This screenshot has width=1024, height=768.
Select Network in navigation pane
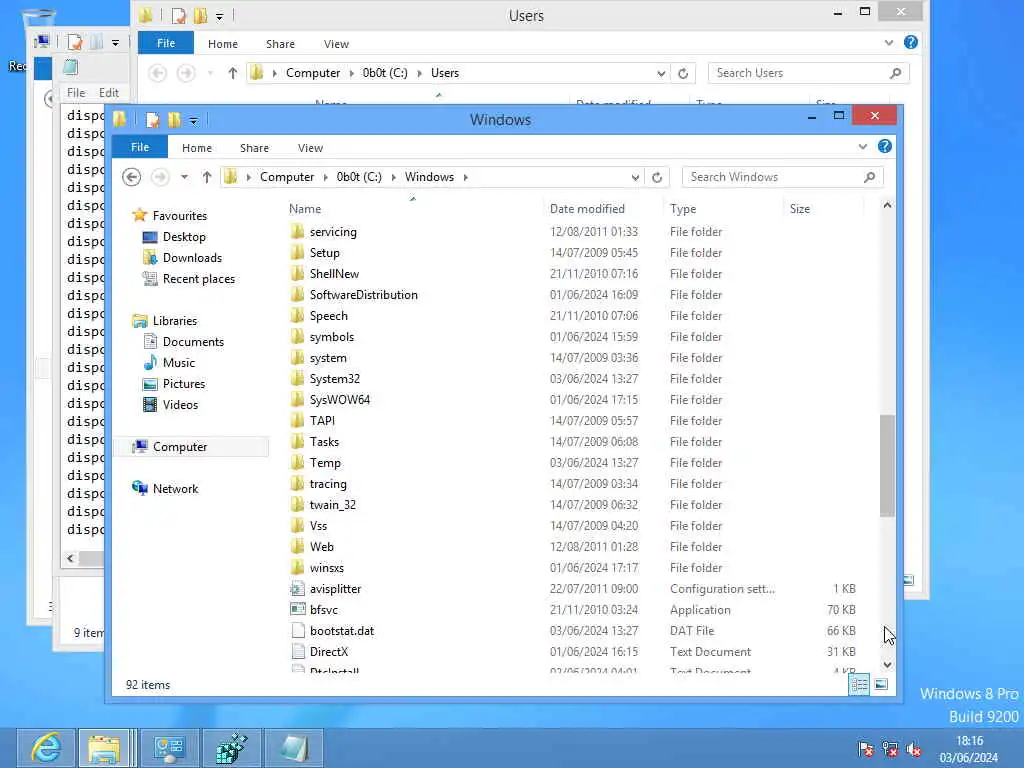point(175,488)
